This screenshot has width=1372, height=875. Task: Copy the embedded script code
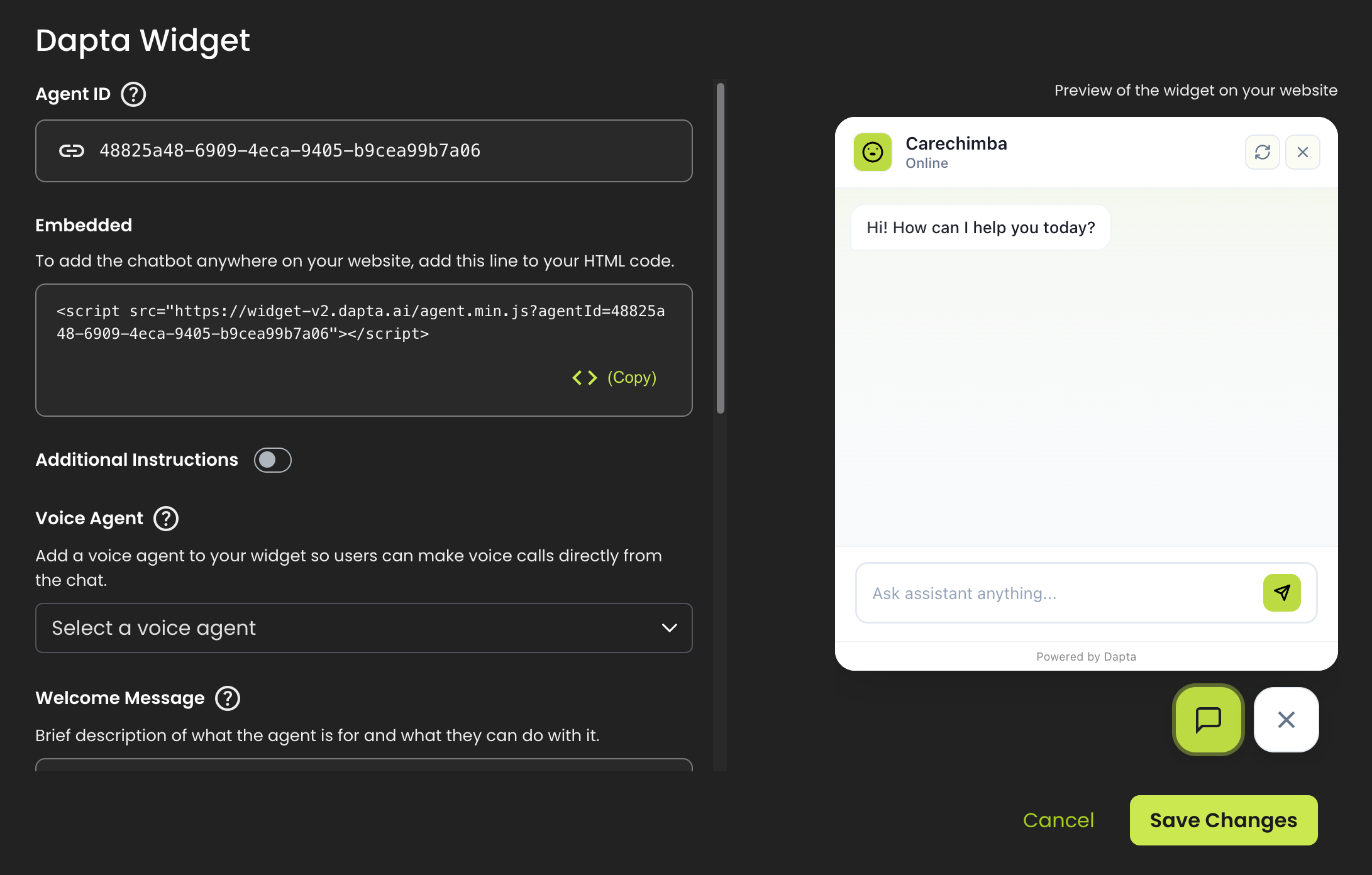631,378
